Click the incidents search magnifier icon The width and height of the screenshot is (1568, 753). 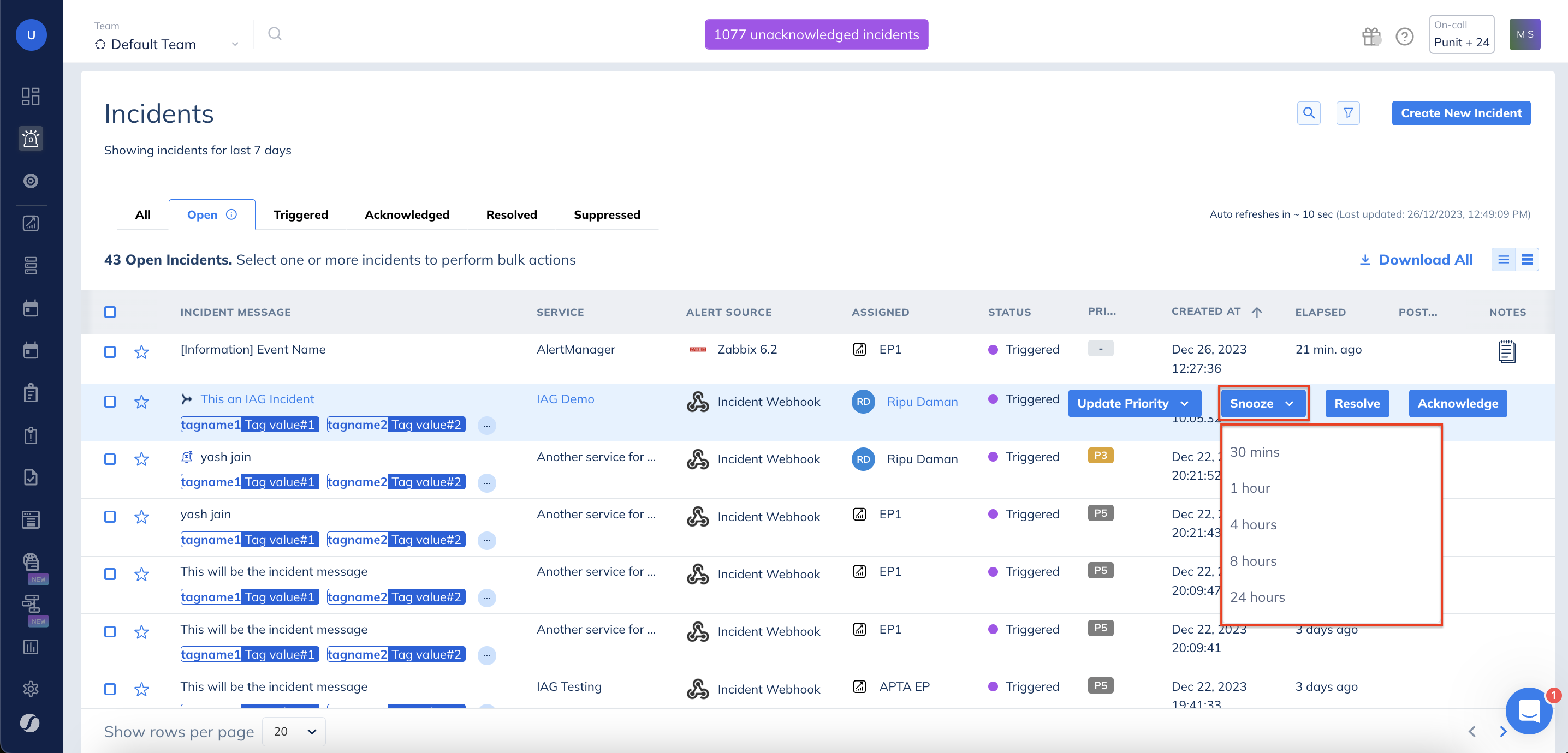click(1308, 113)
